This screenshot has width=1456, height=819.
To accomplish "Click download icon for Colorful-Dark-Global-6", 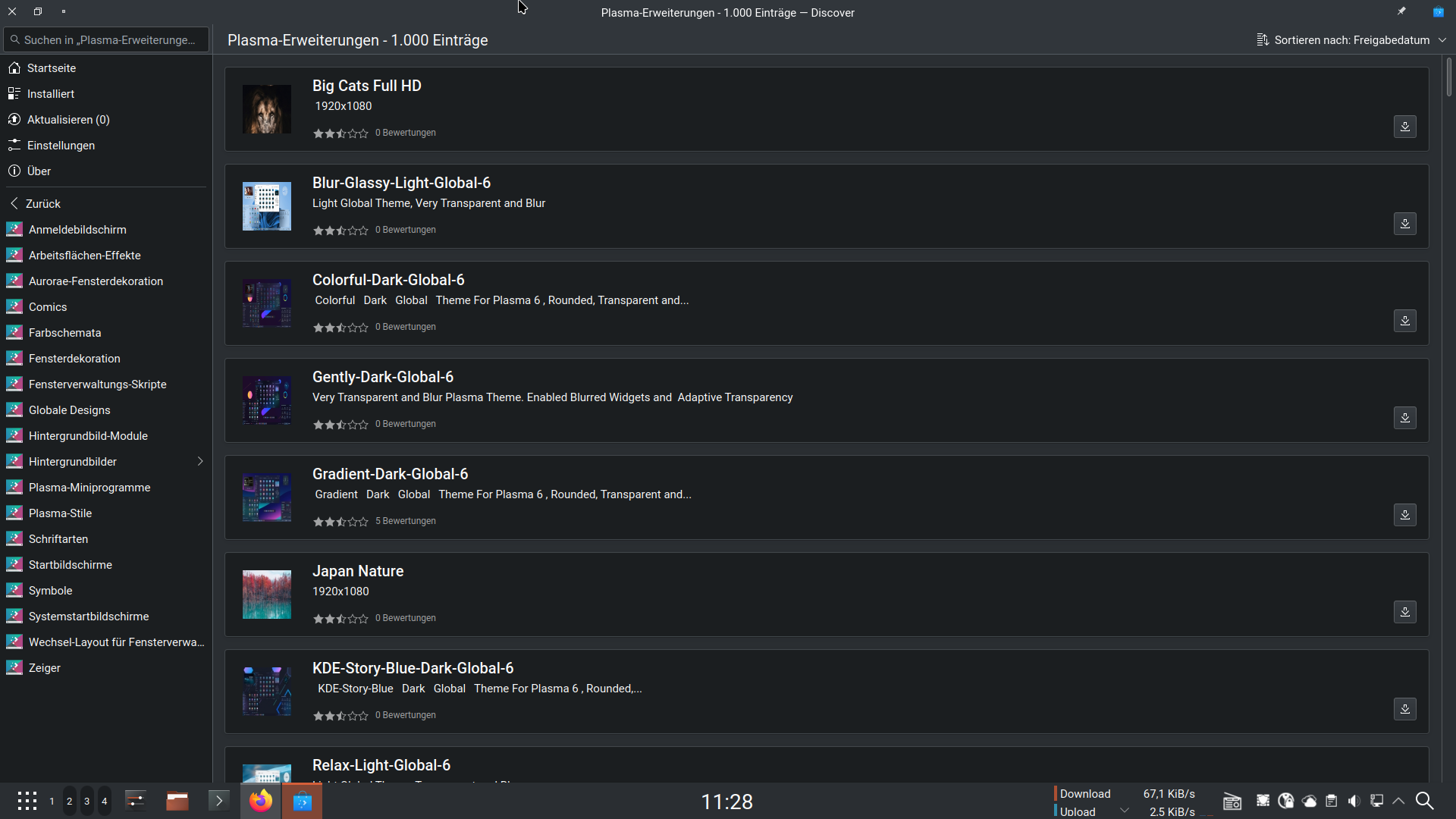I will 1404,321.
